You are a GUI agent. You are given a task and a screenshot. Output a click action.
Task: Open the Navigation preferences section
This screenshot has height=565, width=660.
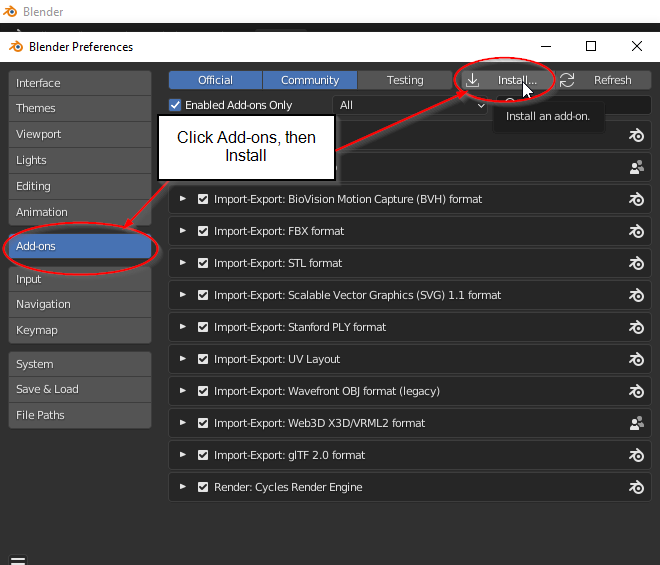[80, 304]
